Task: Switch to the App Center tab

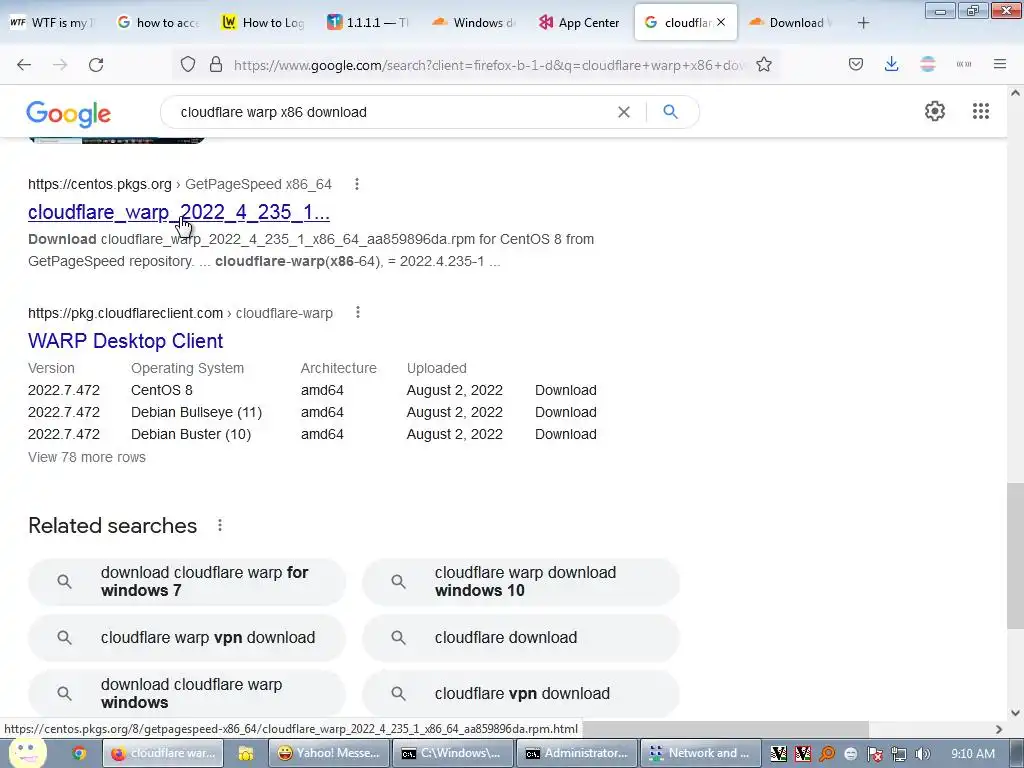Action: (579, 23)
